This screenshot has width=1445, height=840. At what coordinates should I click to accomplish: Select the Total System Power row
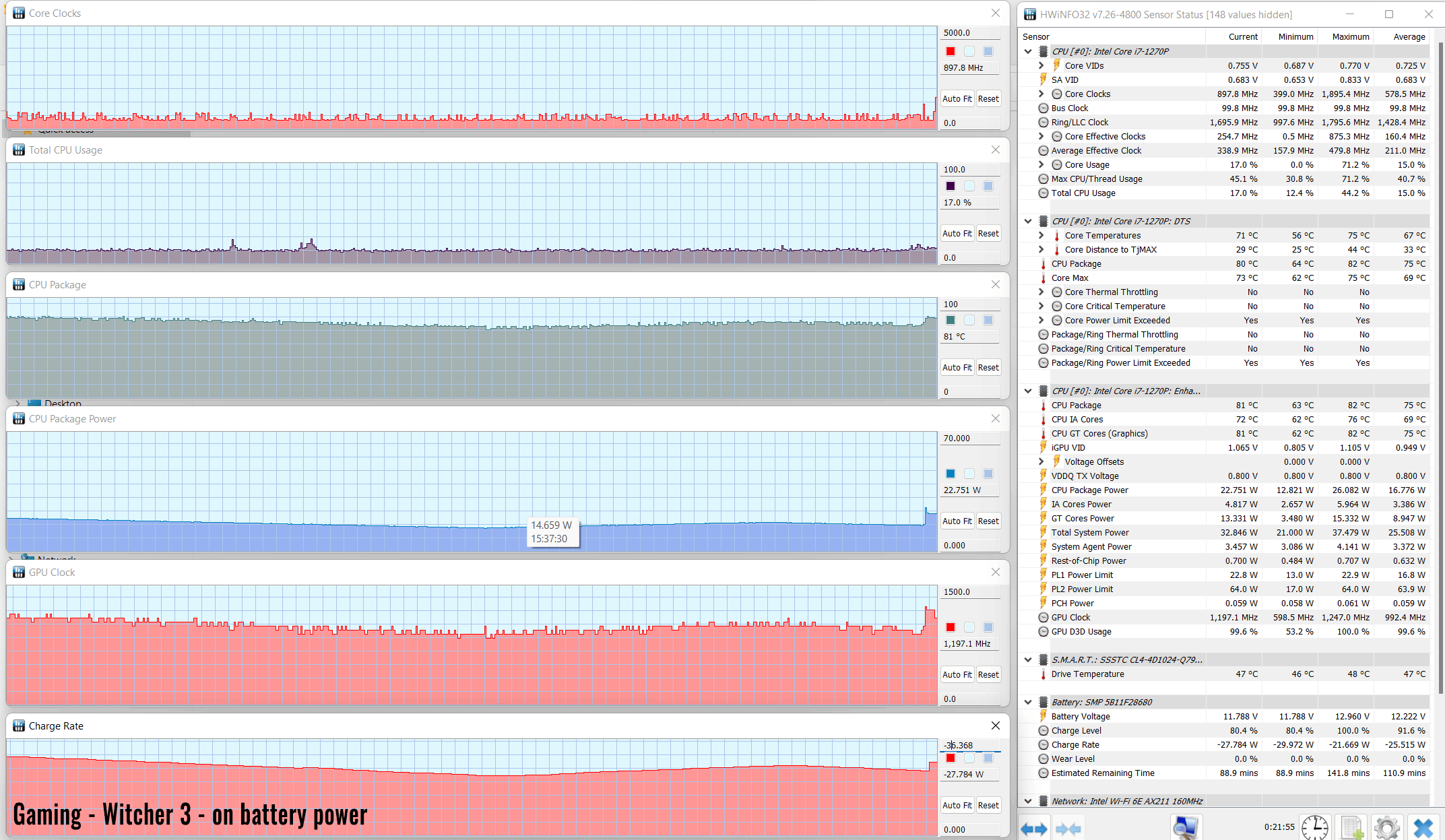(1224, 532)
